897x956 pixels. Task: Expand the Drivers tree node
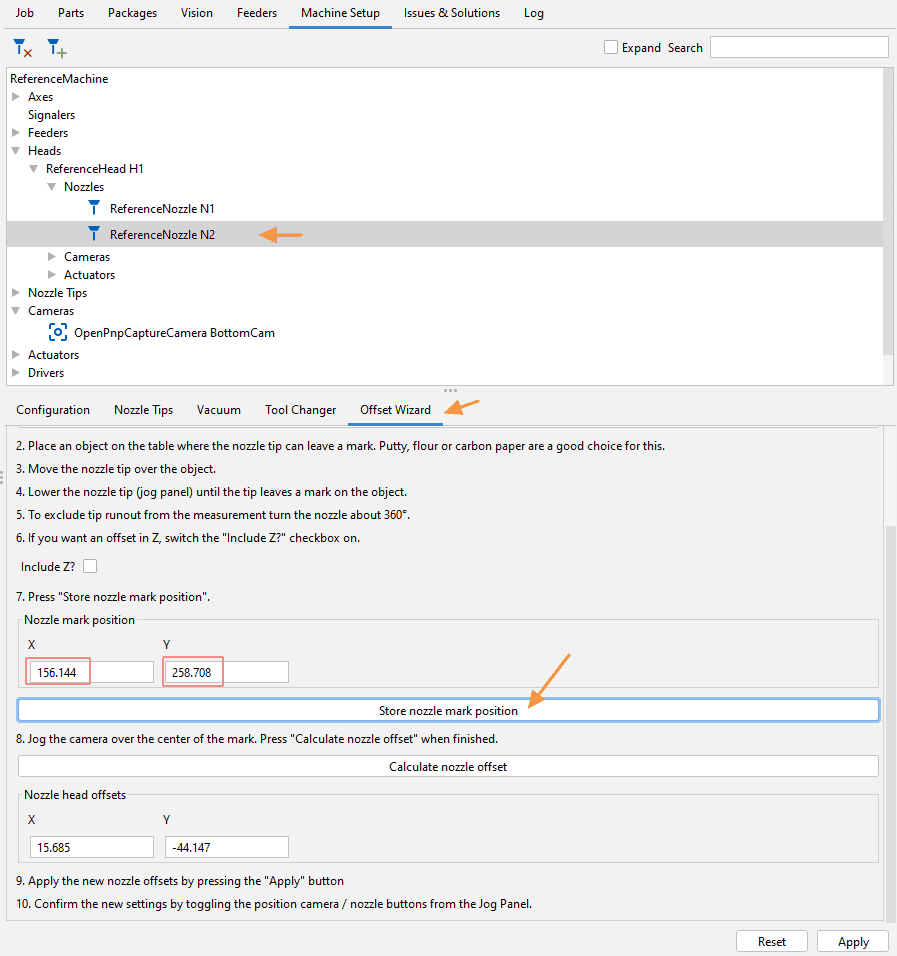[x=16, y=373]
